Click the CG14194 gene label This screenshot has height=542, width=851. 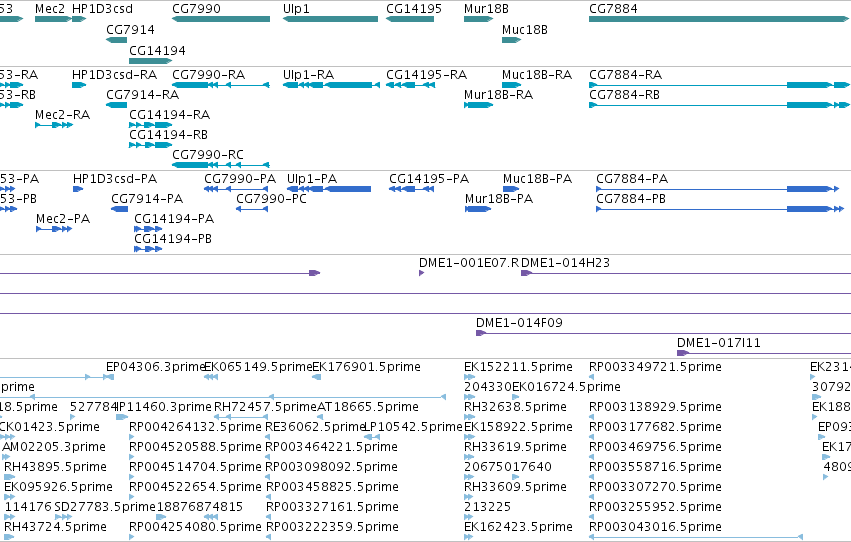[x=157, y=51]
